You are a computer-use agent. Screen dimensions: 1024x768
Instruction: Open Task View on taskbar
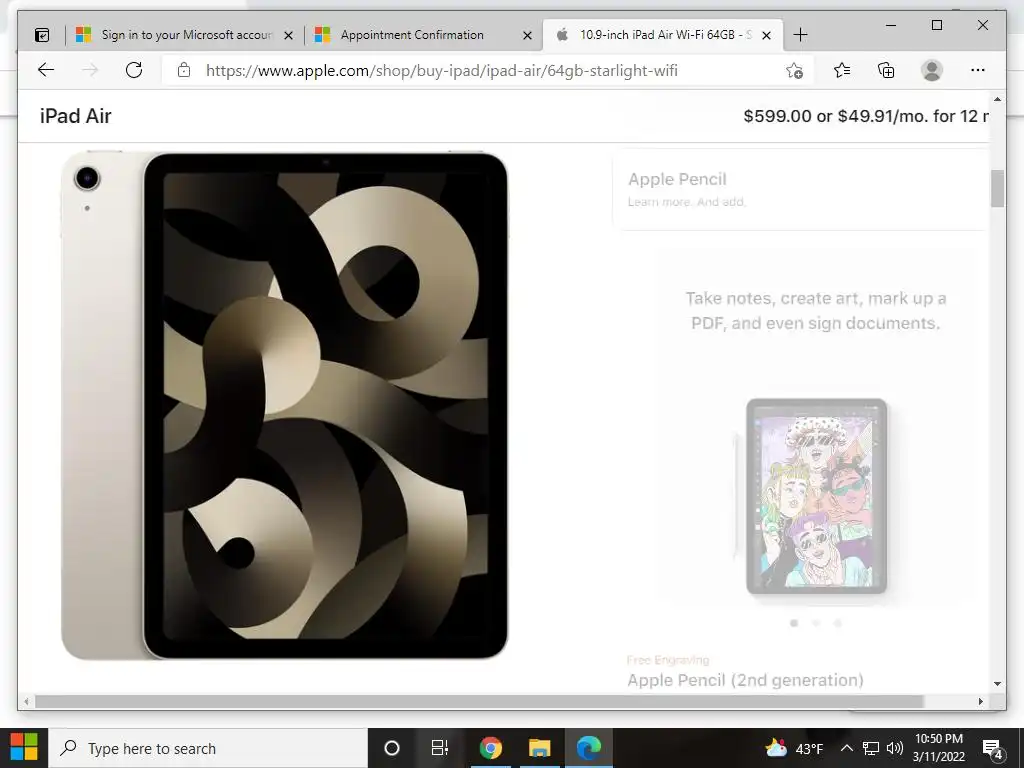tap(440, 748)
